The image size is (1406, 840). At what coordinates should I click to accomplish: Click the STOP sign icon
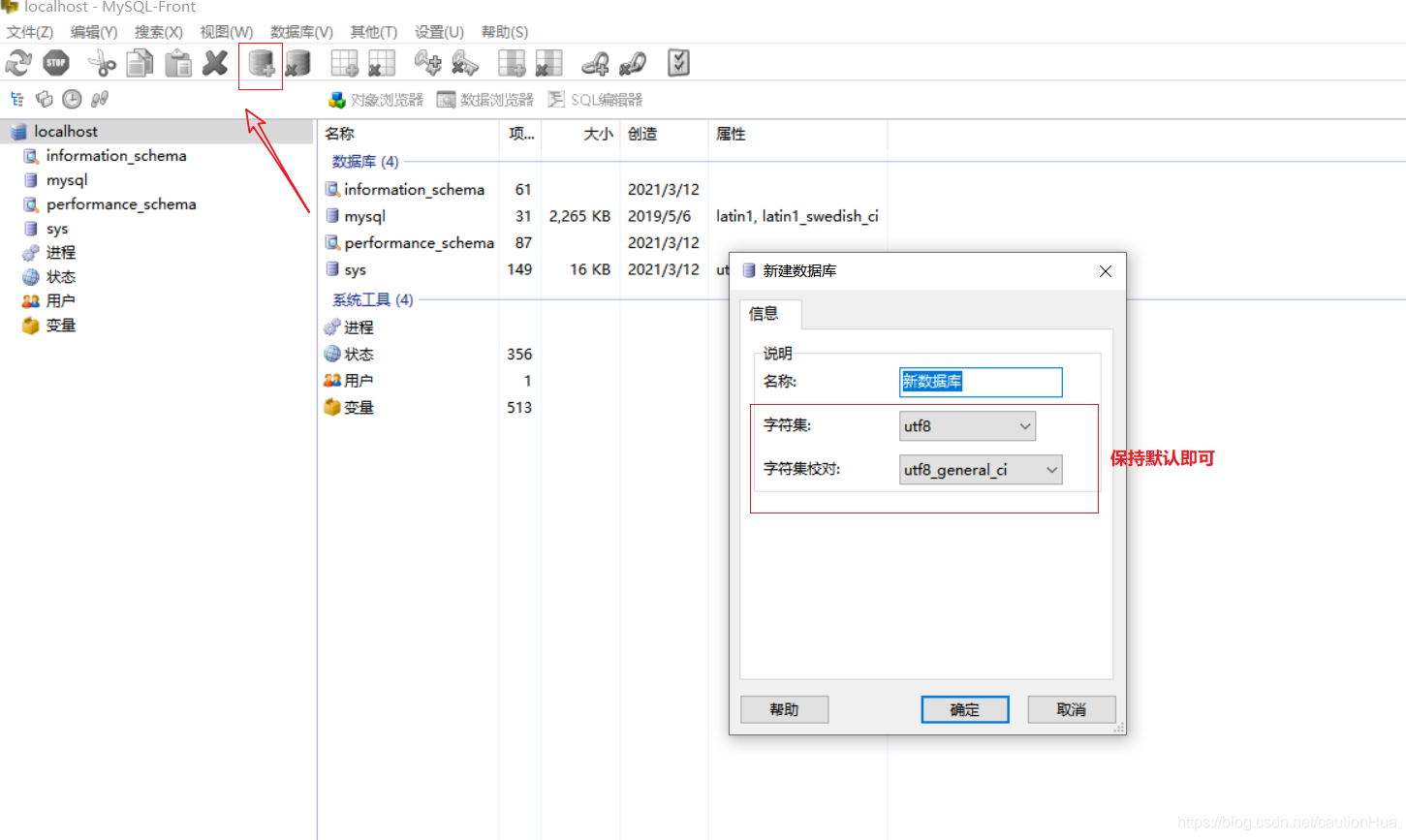coord(56,64)
